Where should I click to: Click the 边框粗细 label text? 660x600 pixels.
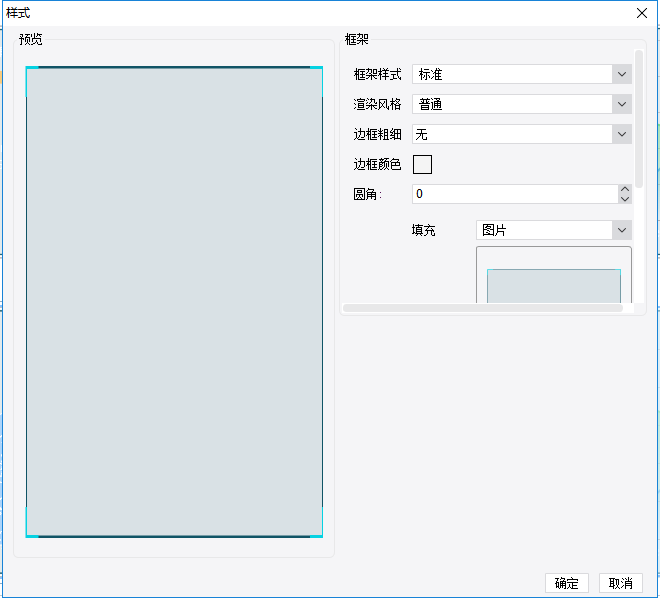[x=377, y=134]
